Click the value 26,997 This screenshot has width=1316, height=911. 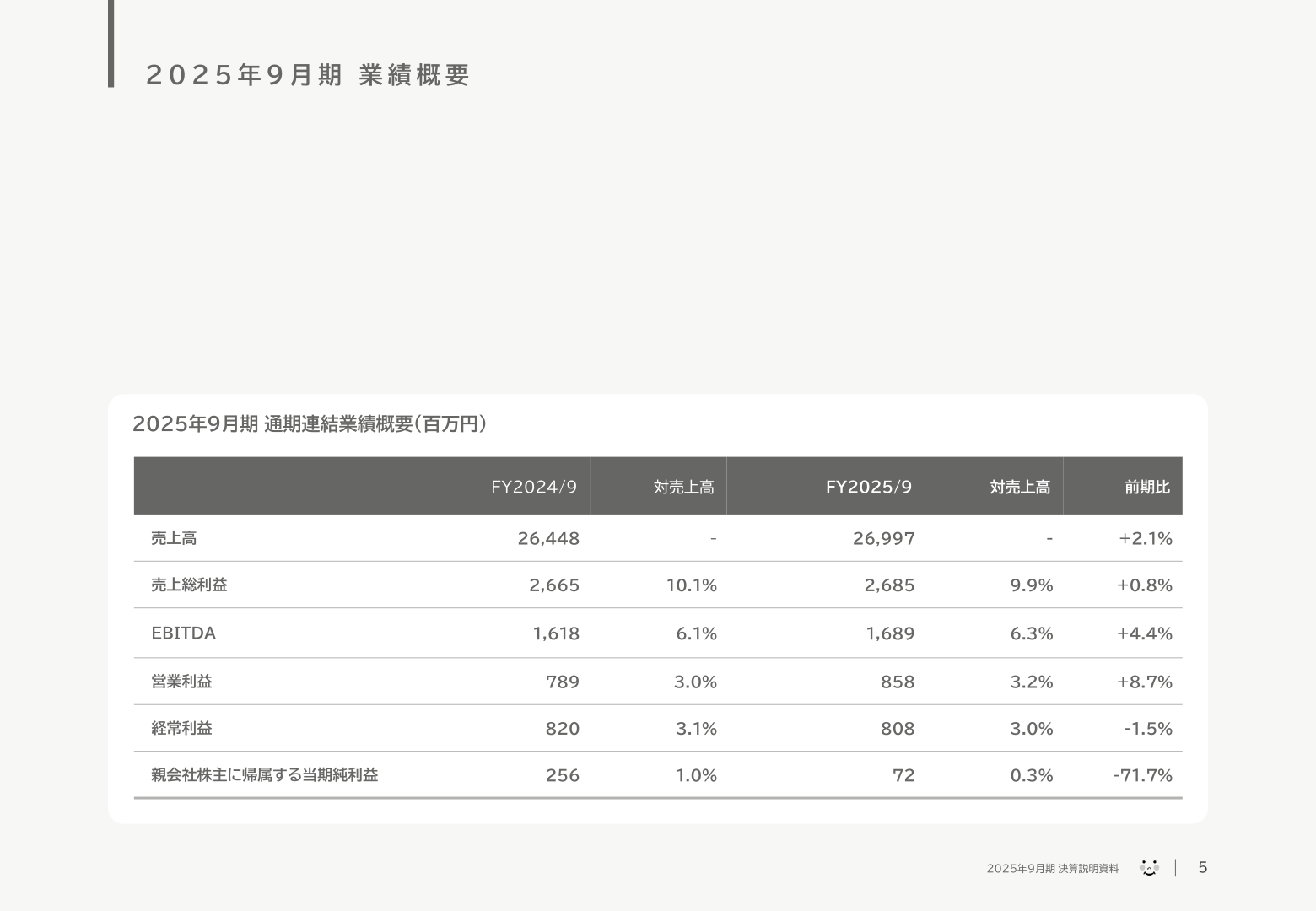[x=884, y=538]
